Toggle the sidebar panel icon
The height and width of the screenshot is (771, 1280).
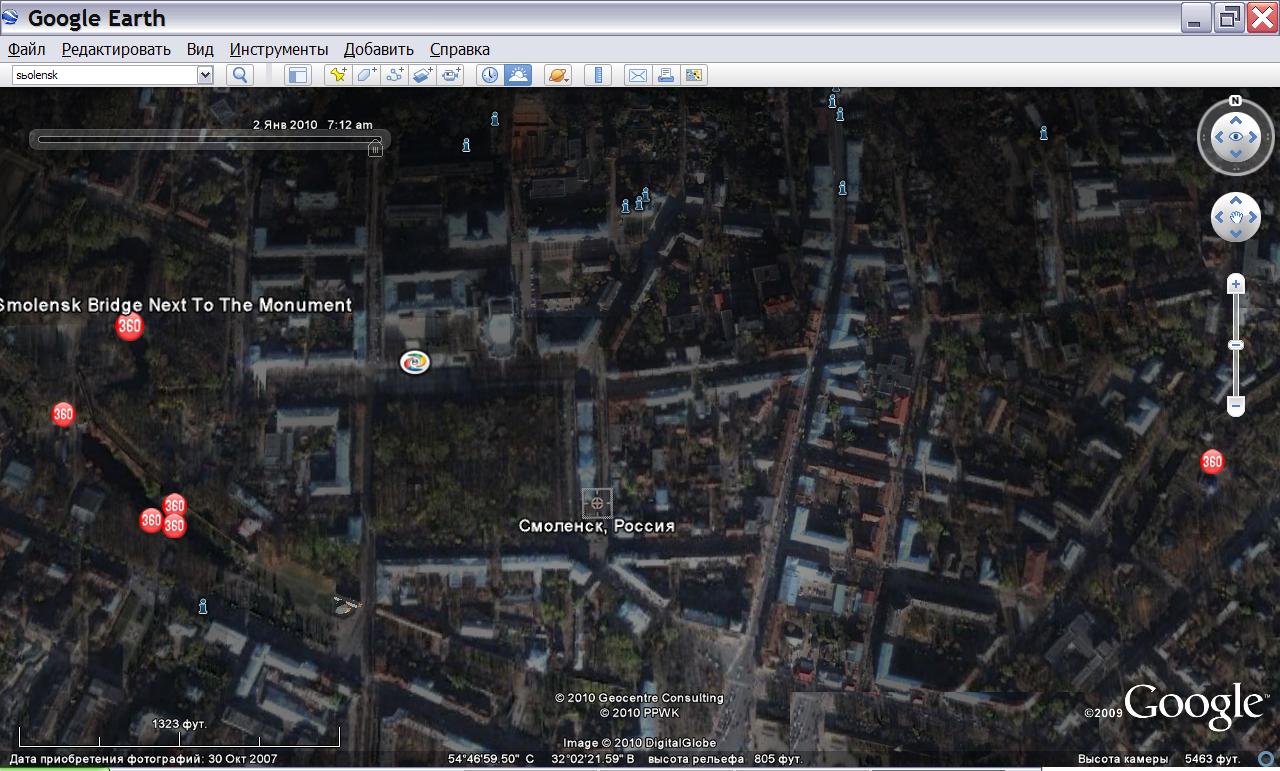pos(298,74)
